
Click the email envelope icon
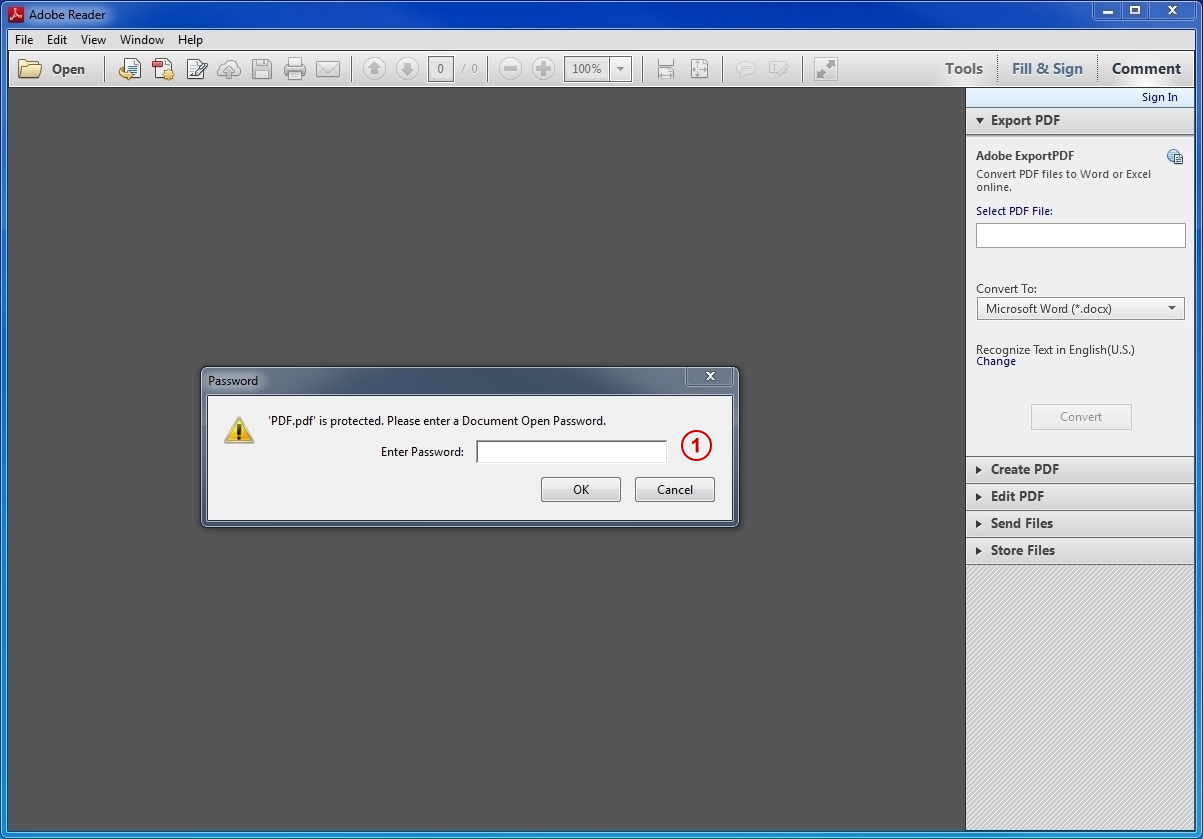328,69
